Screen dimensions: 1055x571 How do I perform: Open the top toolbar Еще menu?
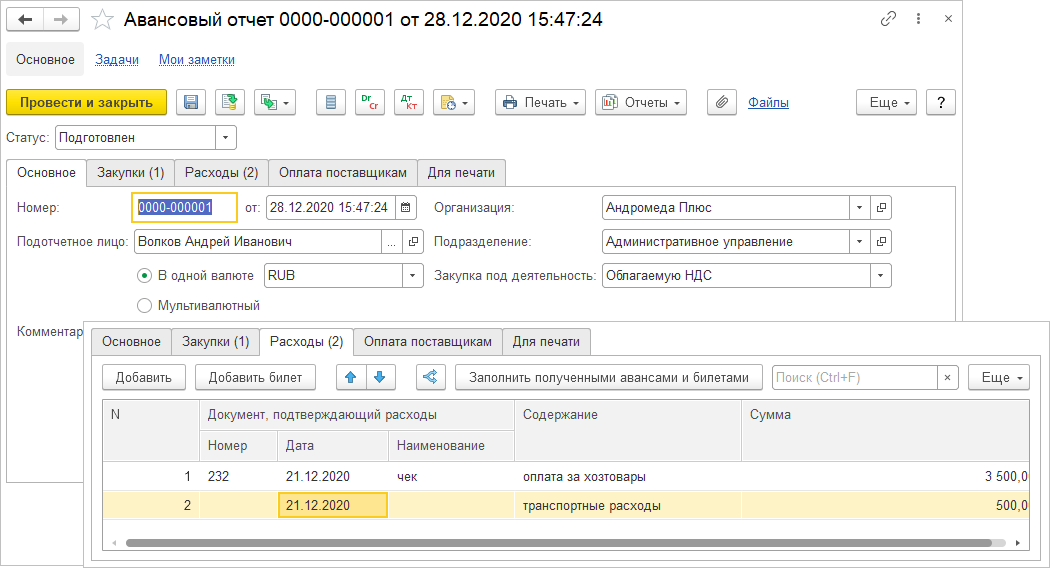886,102
